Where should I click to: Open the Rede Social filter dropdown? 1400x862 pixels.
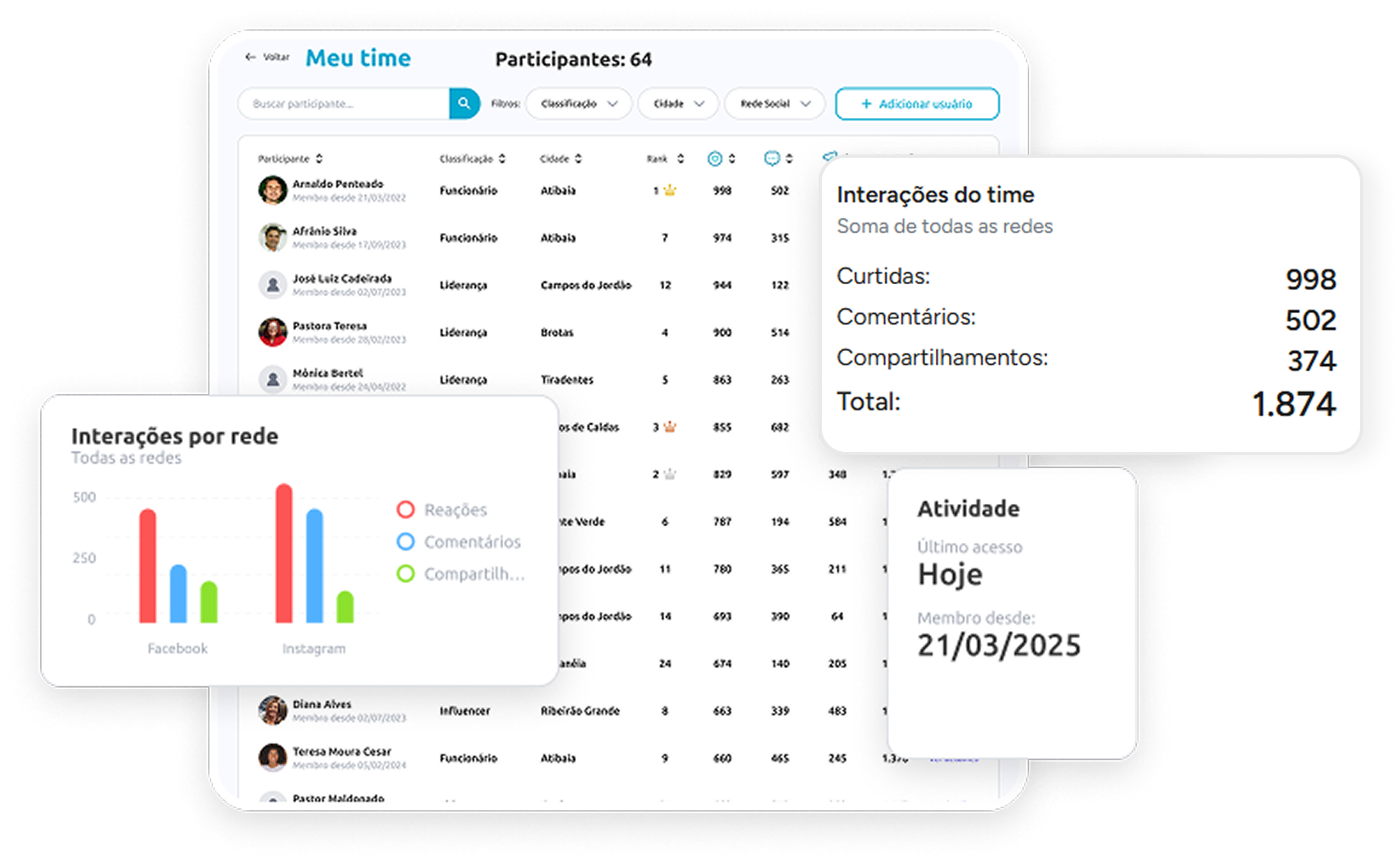pyautogui.click(x=774, y=104)
